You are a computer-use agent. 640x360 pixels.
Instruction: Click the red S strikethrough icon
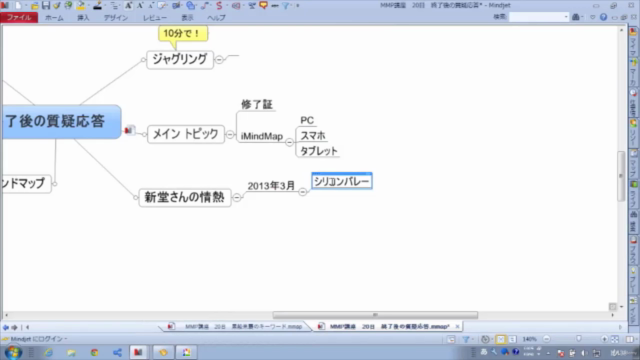[219, 5]
